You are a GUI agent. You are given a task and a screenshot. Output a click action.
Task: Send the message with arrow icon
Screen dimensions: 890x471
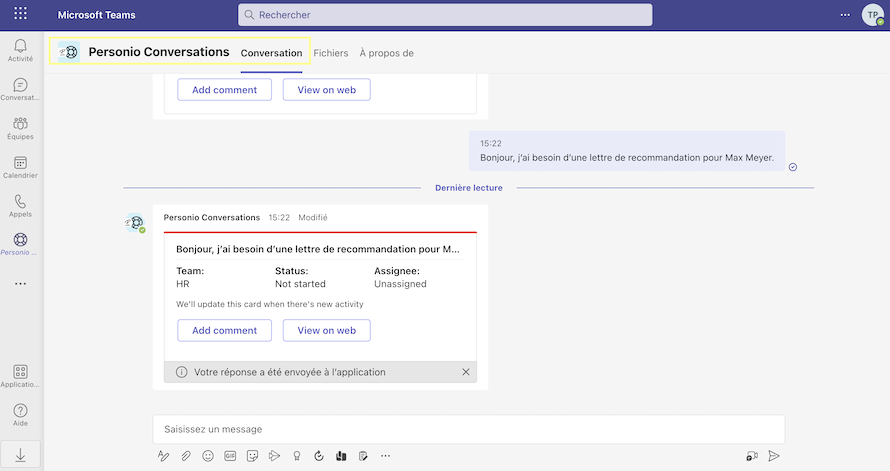pyautogui.click(x=774, y=456)
